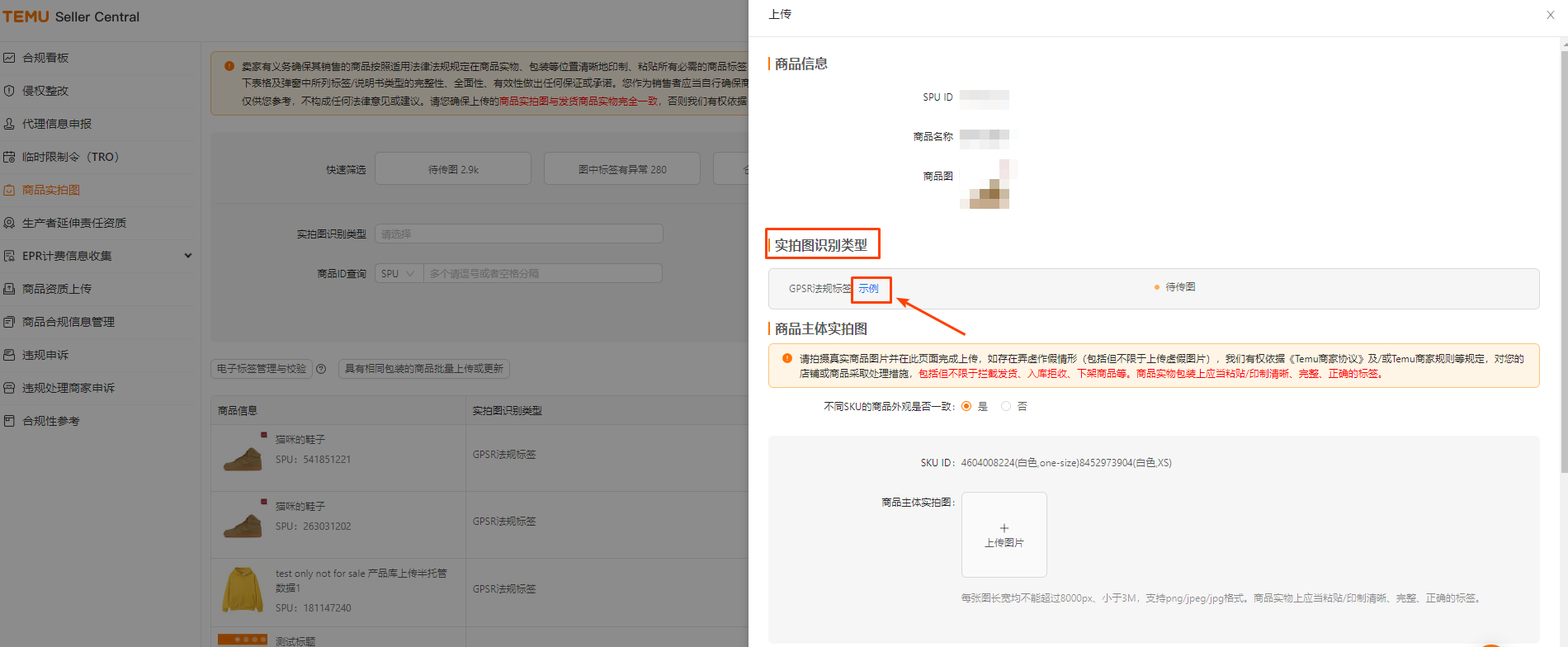Click the plus icon to upload image

coord(1004,528)
